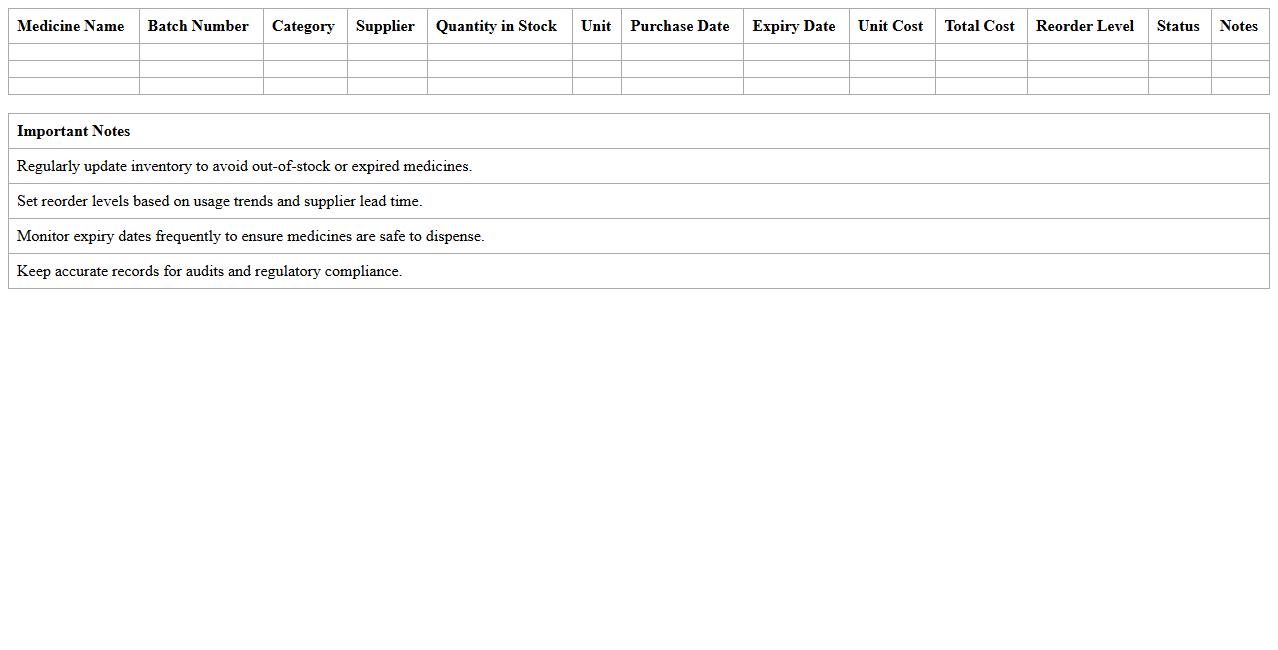Click first empty cell under Quantity in Stock
This screenshot has height=650, width=1278.
click(x=499, y=52)
